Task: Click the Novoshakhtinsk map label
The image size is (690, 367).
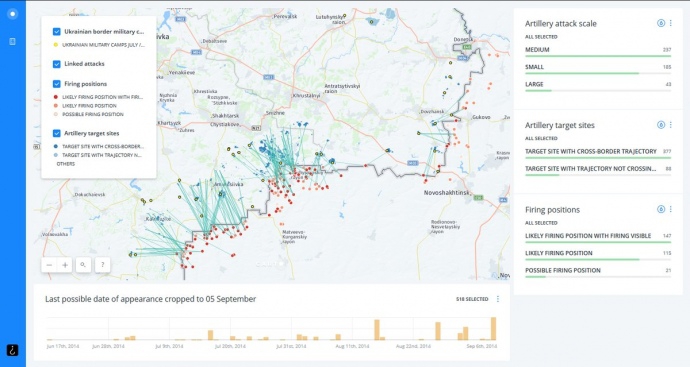Action: click(x=446, y=193)
